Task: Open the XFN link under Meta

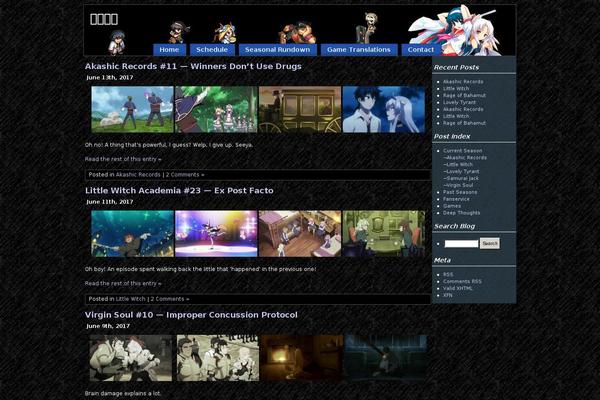Action: tap(448, 295)
